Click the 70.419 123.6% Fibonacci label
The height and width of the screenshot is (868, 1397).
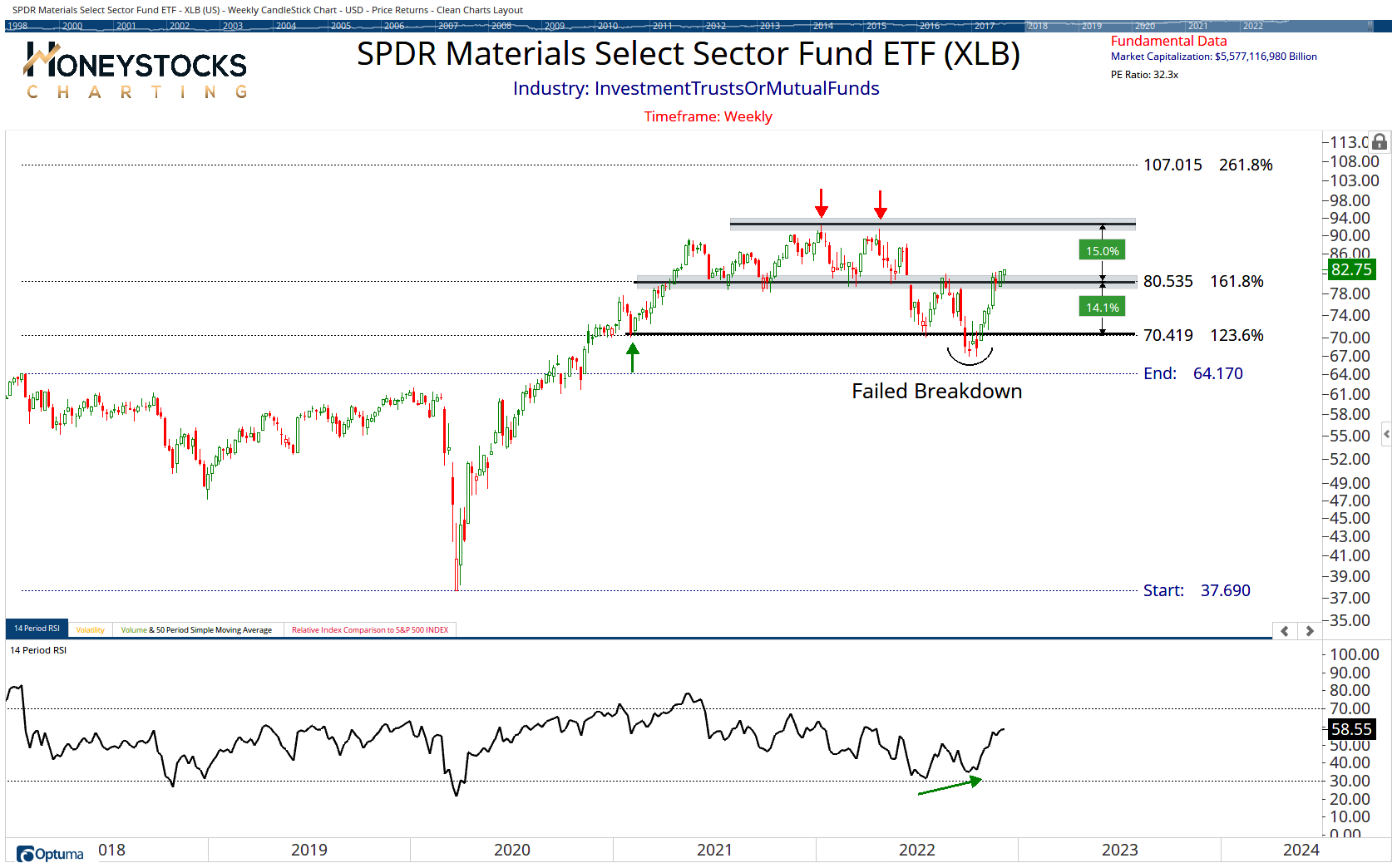click(x=1203, y=335)
